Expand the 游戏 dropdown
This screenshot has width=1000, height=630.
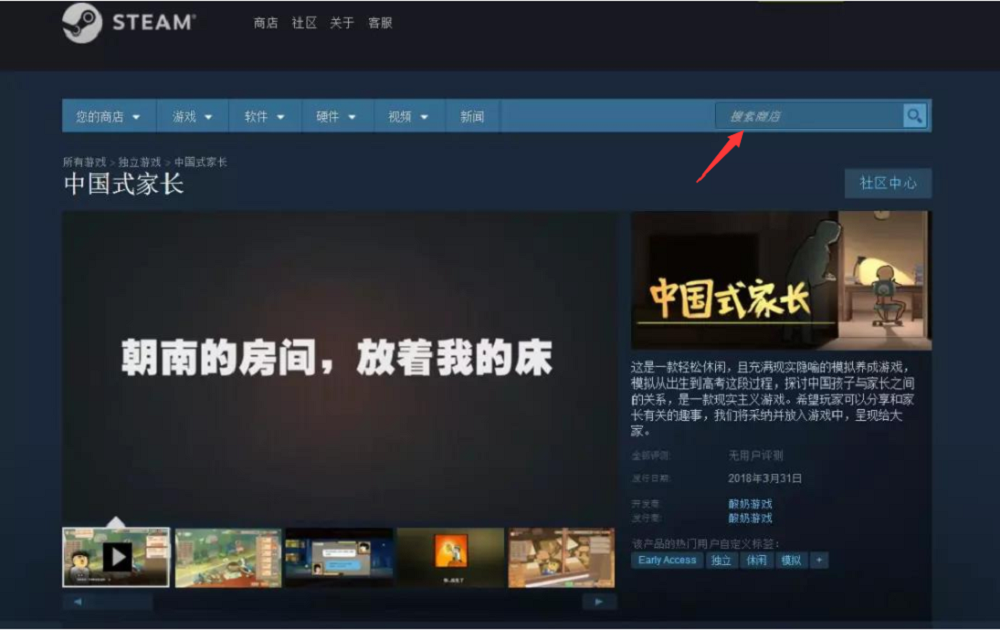click(x=192, y=117)
